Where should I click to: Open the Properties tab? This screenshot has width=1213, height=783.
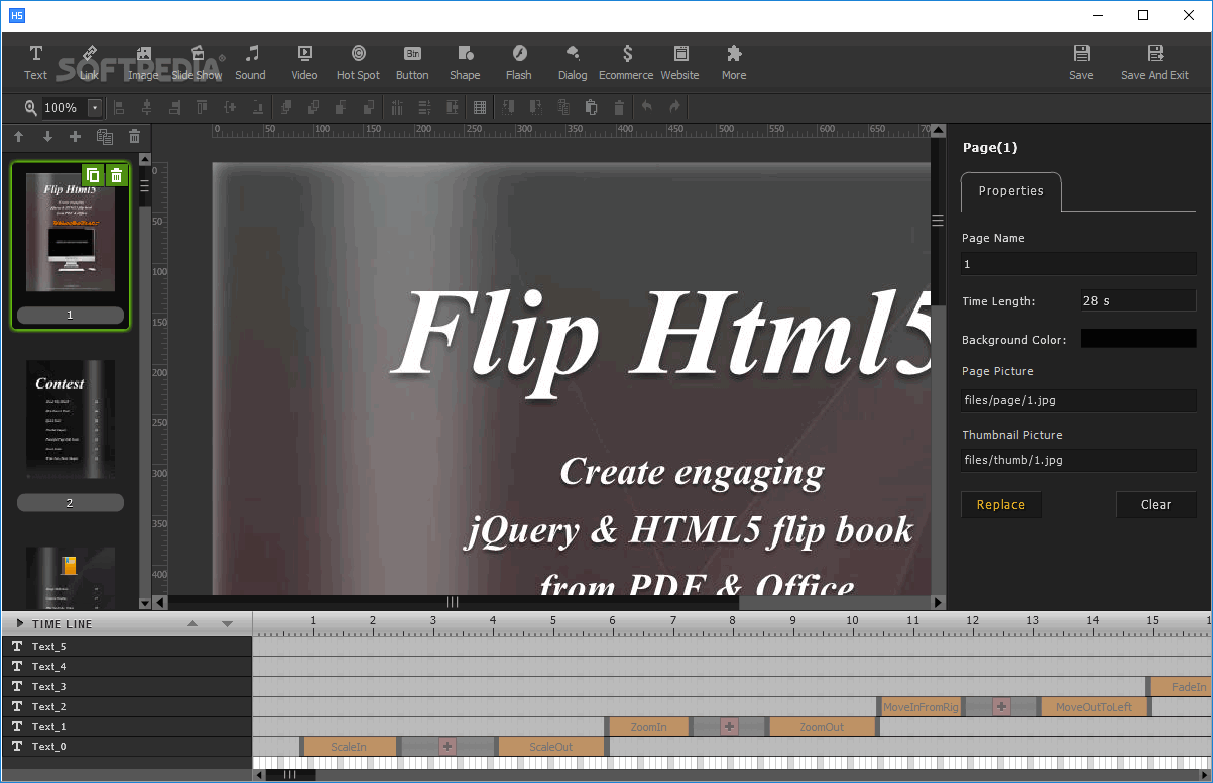pos(1011,191)
